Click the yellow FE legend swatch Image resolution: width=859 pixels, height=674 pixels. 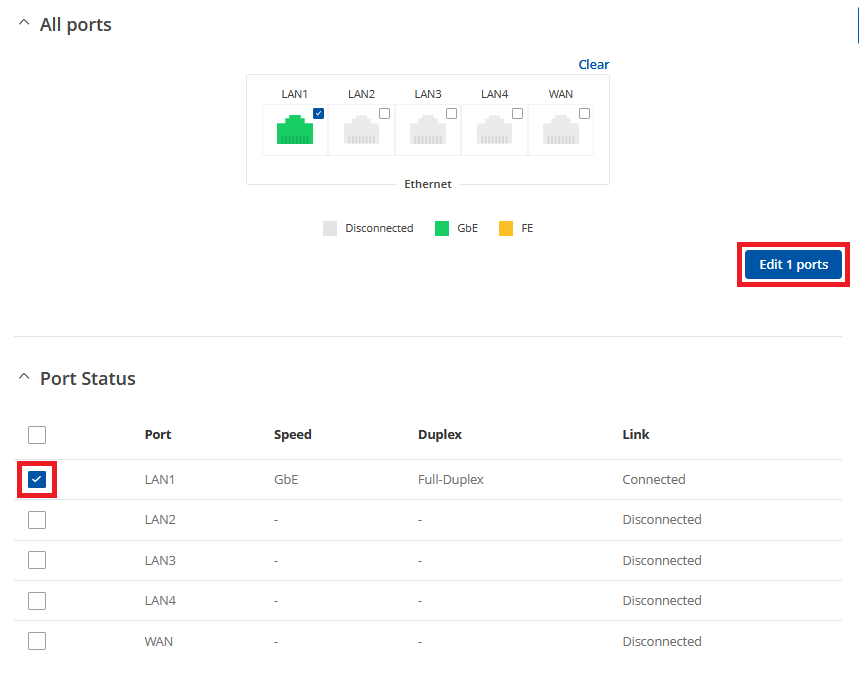(506, 228)
